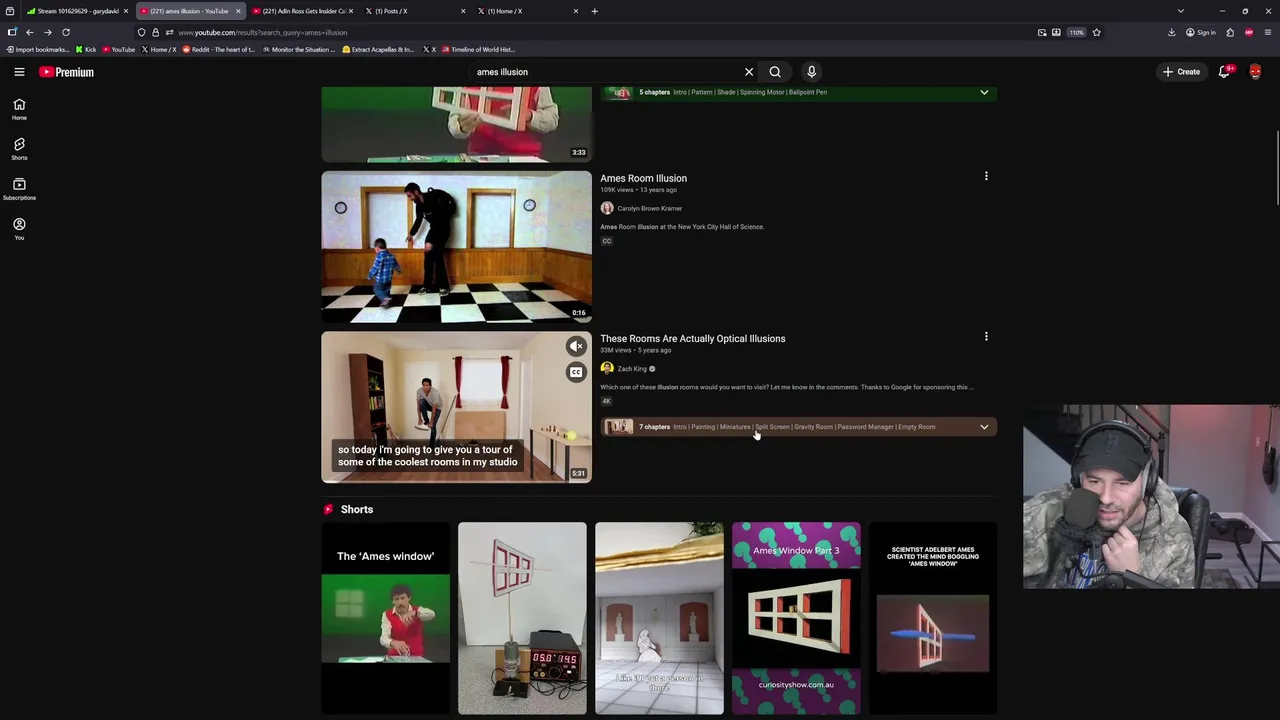Screen dimensions: 1280x720
Task: Open Firefox View icon at tab strip
Action: pyautogui.click(x=10, y=11)
